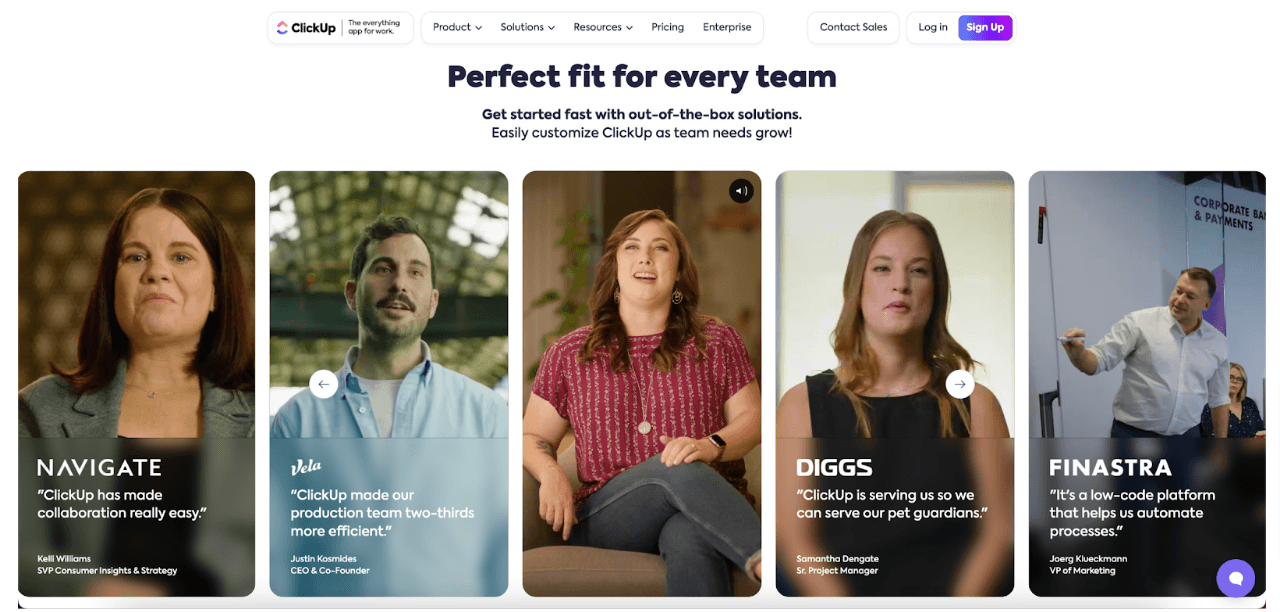Open the Navigate testimonial card
The height and width of the screenshot is (612, 1280).
[x=136, y=384]
